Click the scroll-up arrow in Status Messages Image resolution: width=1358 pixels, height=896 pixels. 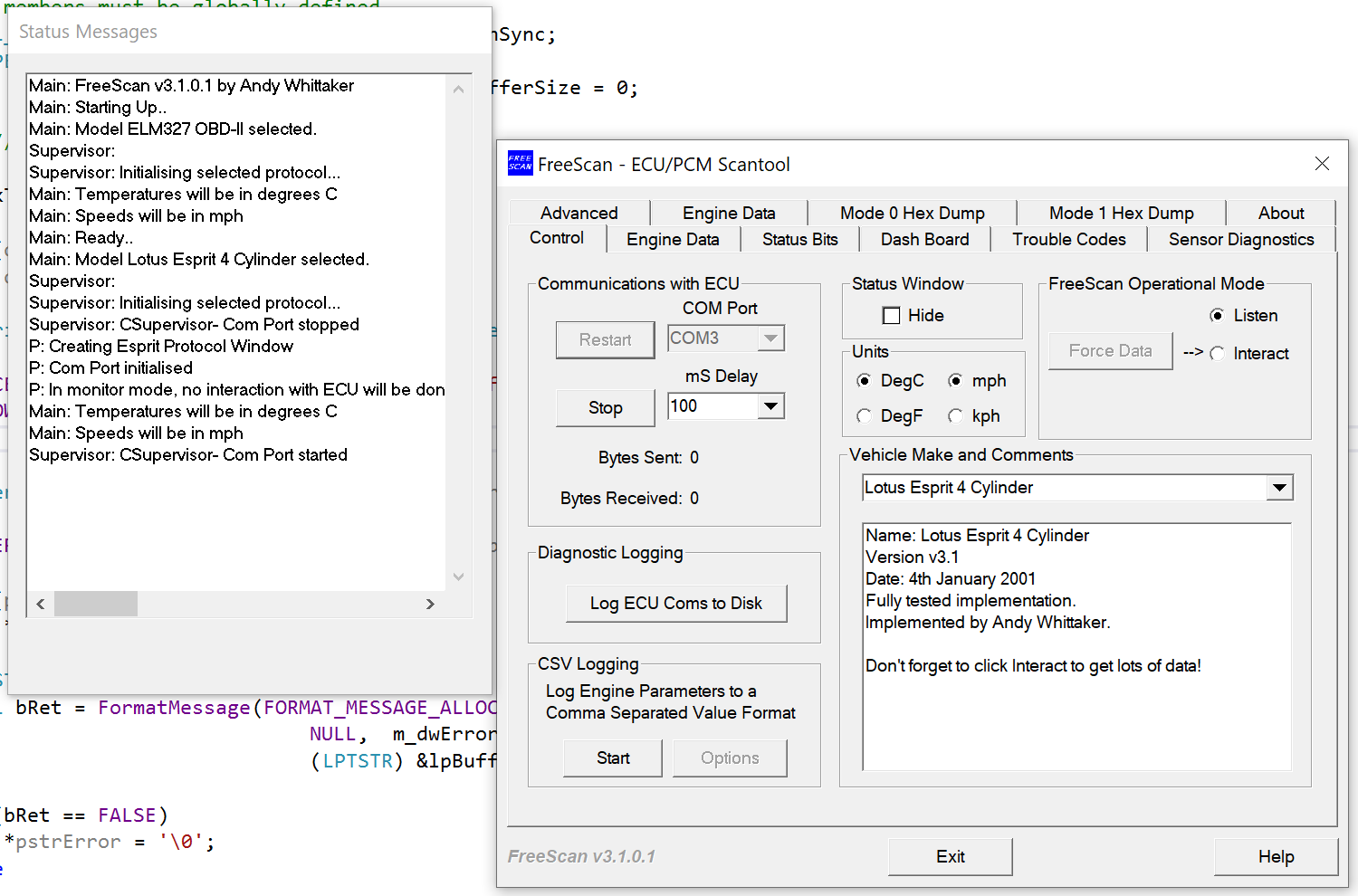pyautogui.click(x=459, y=89)
